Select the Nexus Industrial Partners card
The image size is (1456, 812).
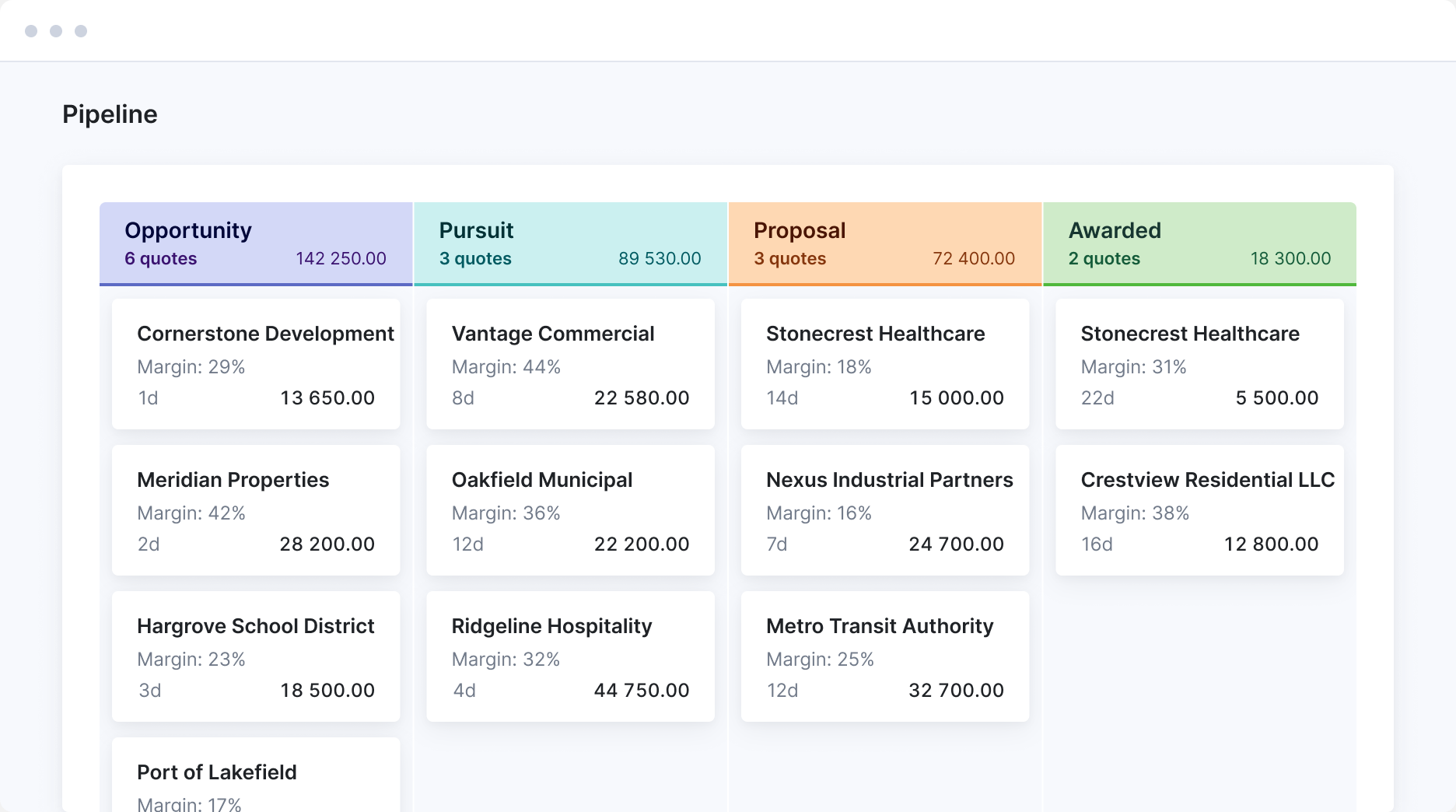click(x=884, y=510)
